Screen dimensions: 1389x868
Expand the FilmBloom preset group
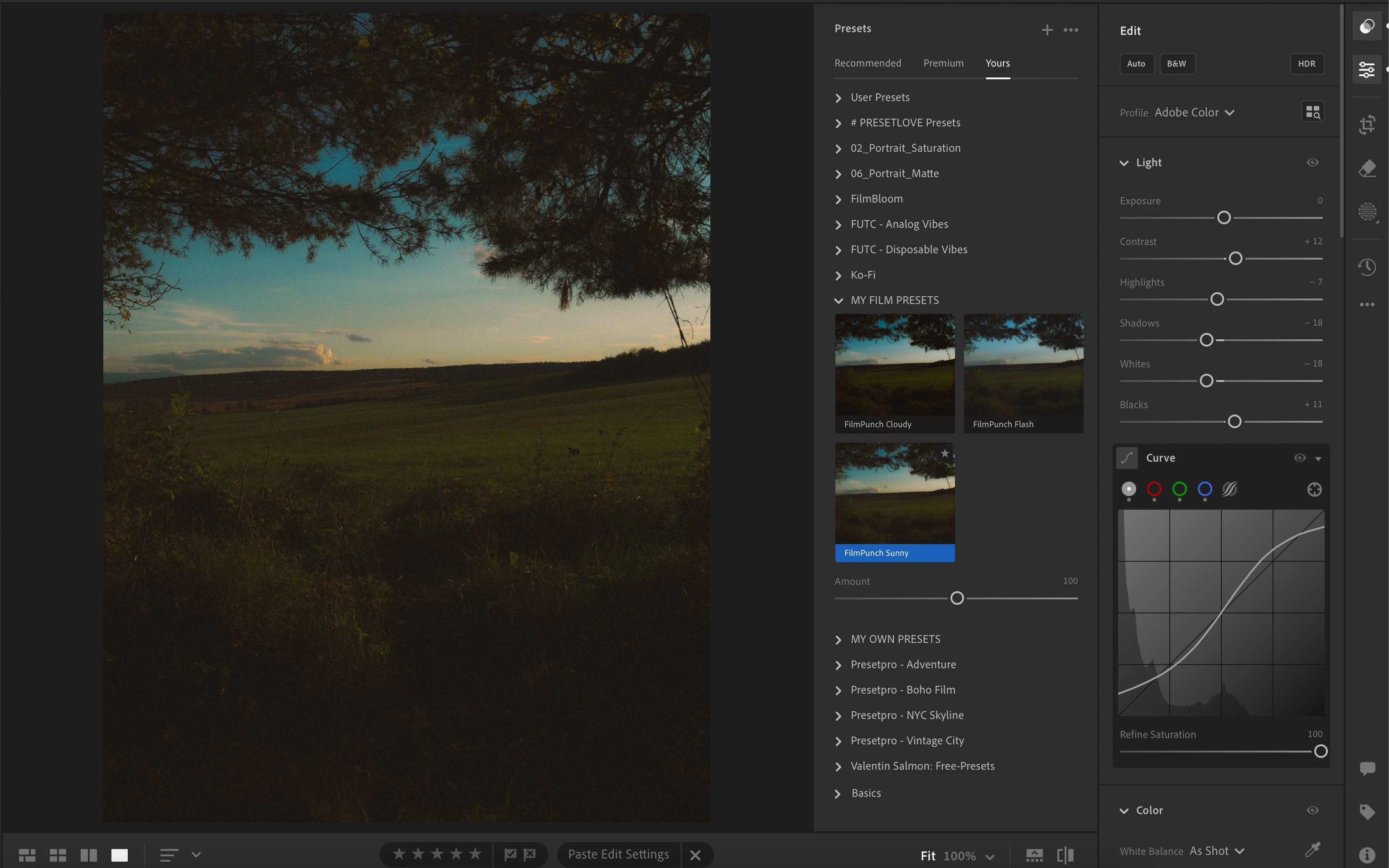[876, 198]
